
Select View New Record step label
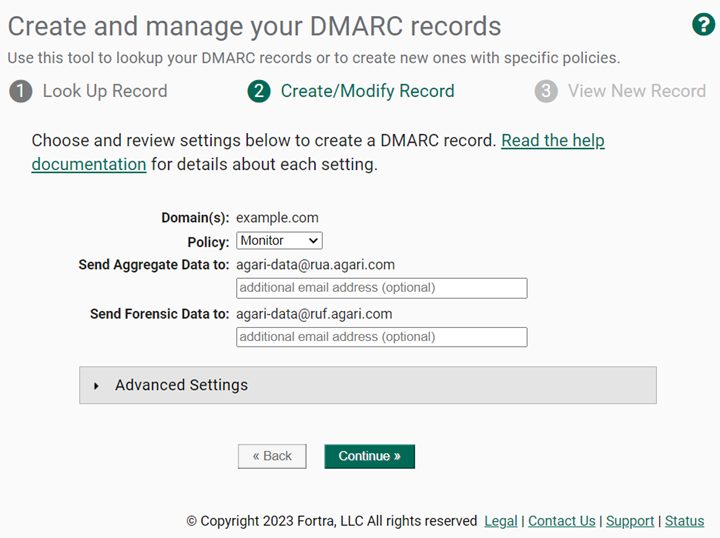click(x=637, y=91)
